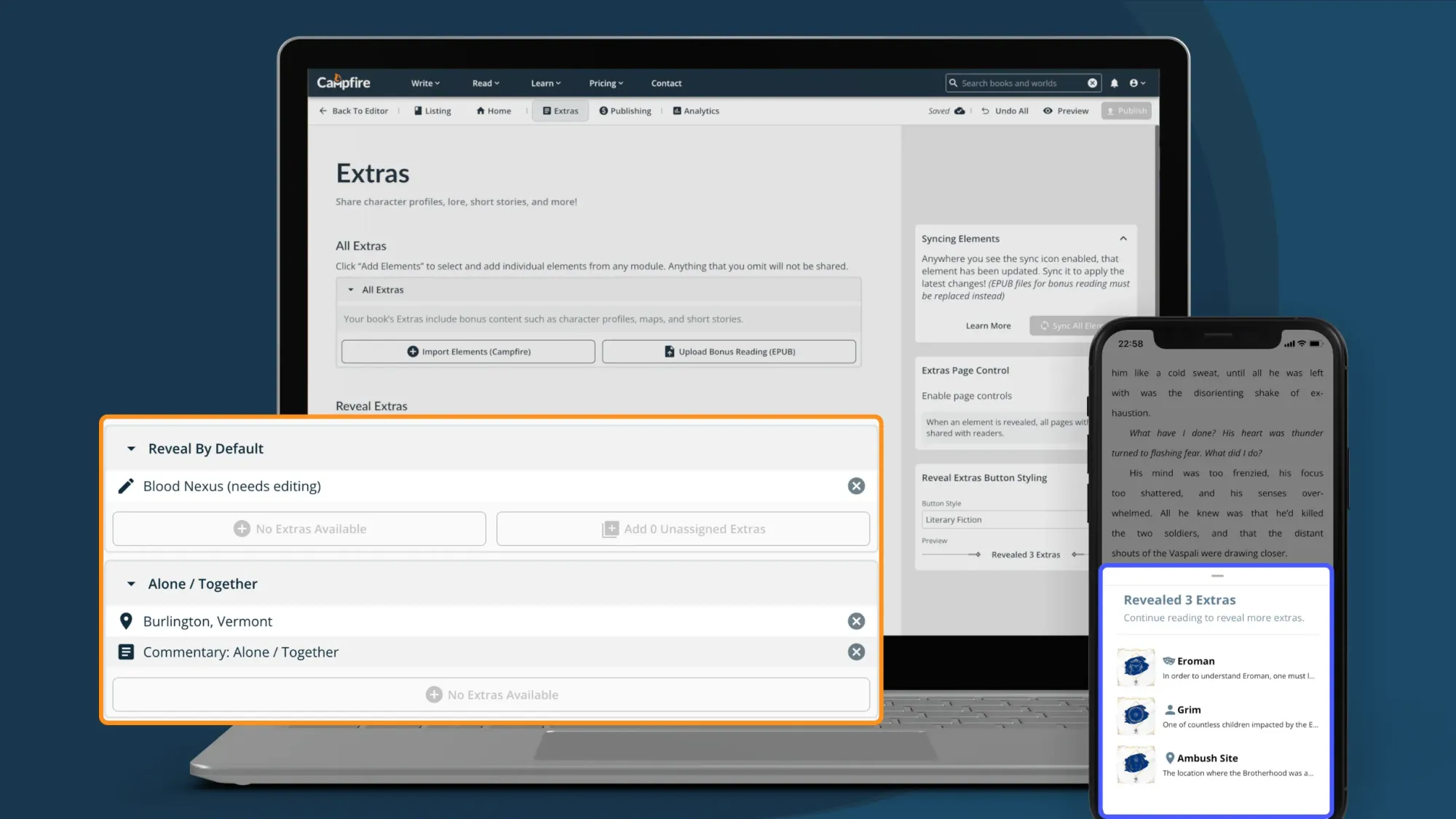The image size is (1456, 819).
Task: Switch to the Analytics tab
Action: point(696,111)
